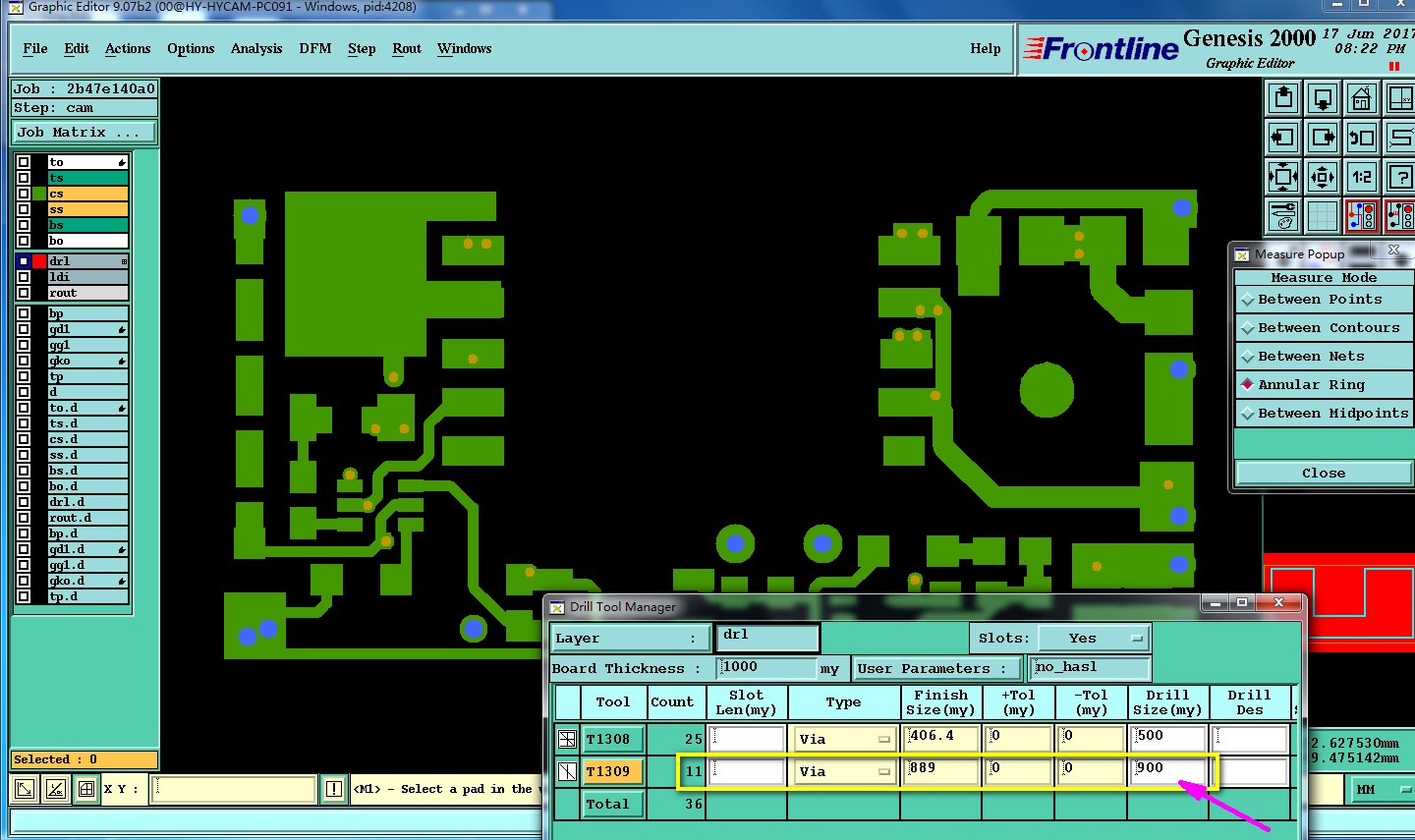Open the Type dropdown for tool T1308

click(844, 739)
